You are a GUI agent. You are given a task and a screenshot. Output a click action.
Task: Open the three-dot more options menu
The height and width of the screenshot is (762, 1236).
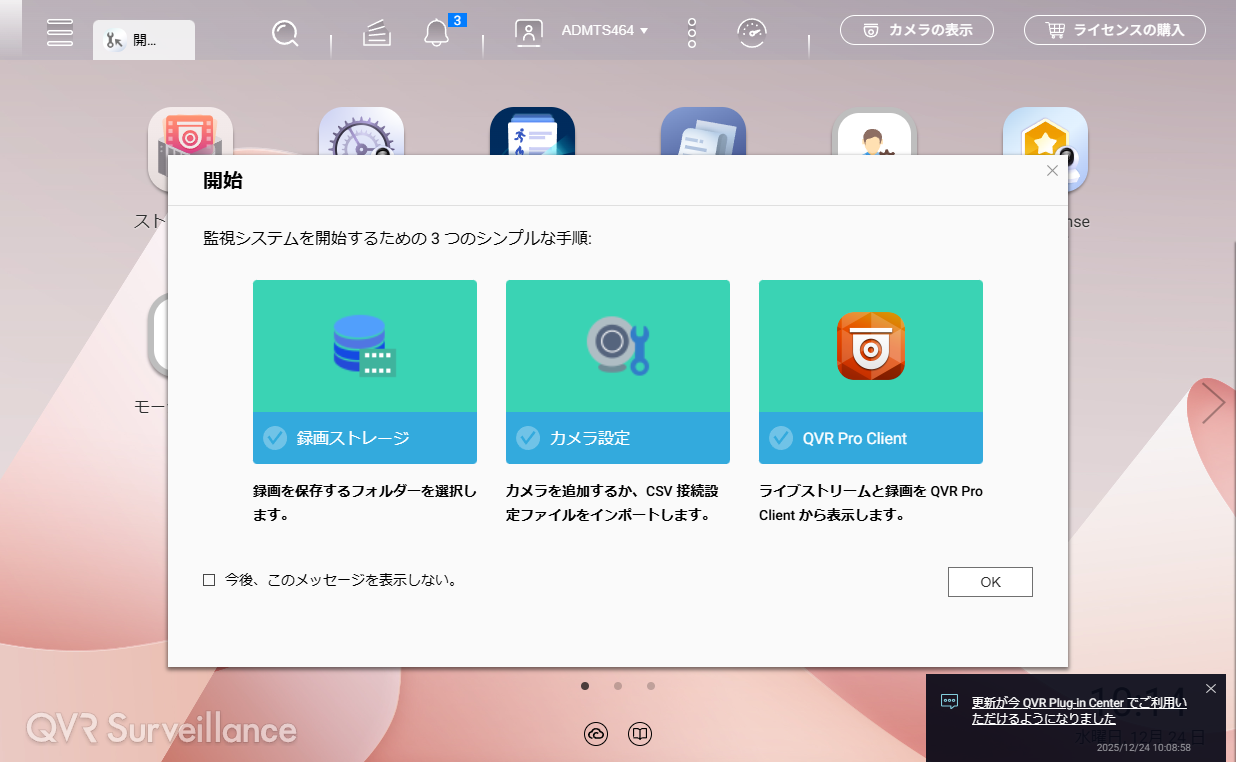[692, 32]
